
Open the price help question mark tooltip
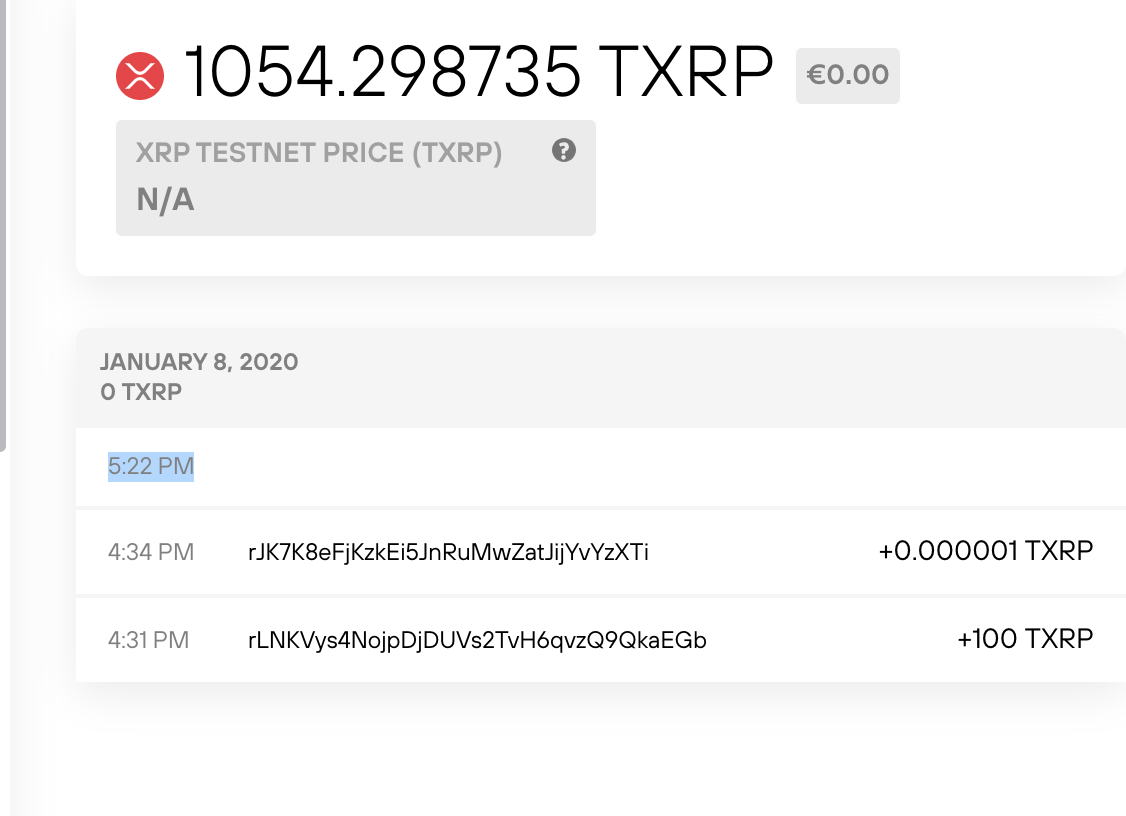tap(563, 150)
